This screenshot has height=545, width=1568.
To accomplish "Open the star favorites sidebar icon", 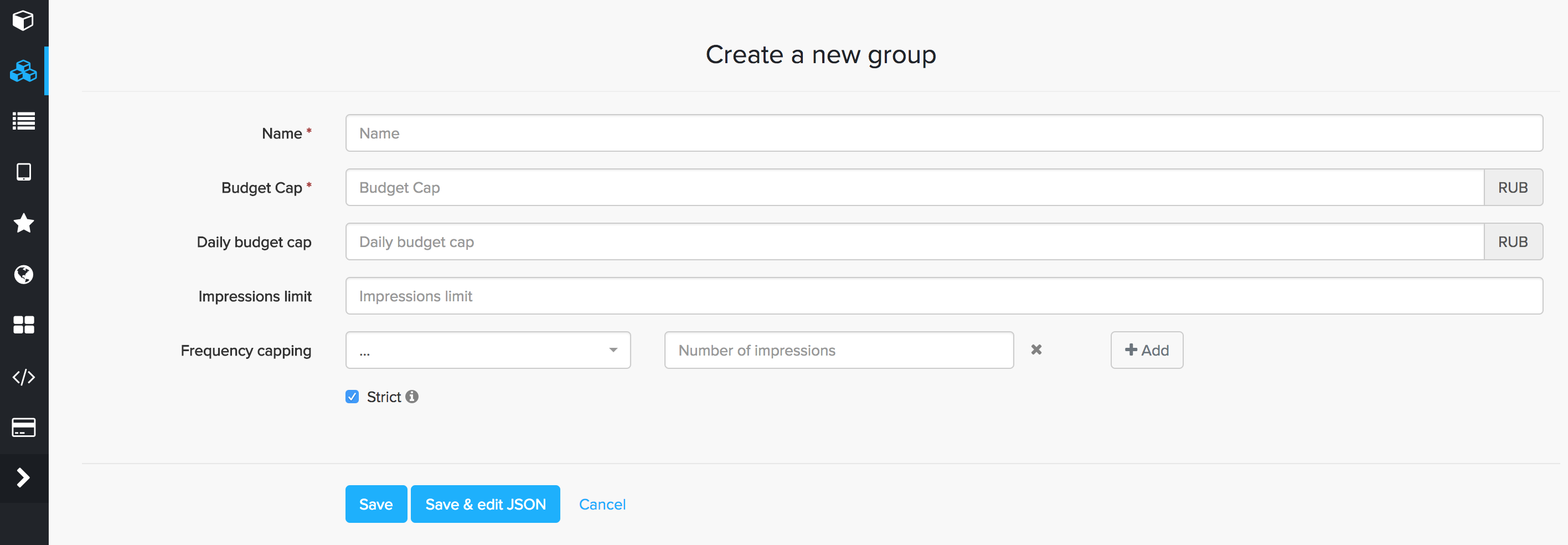I will tap(23, 223).
